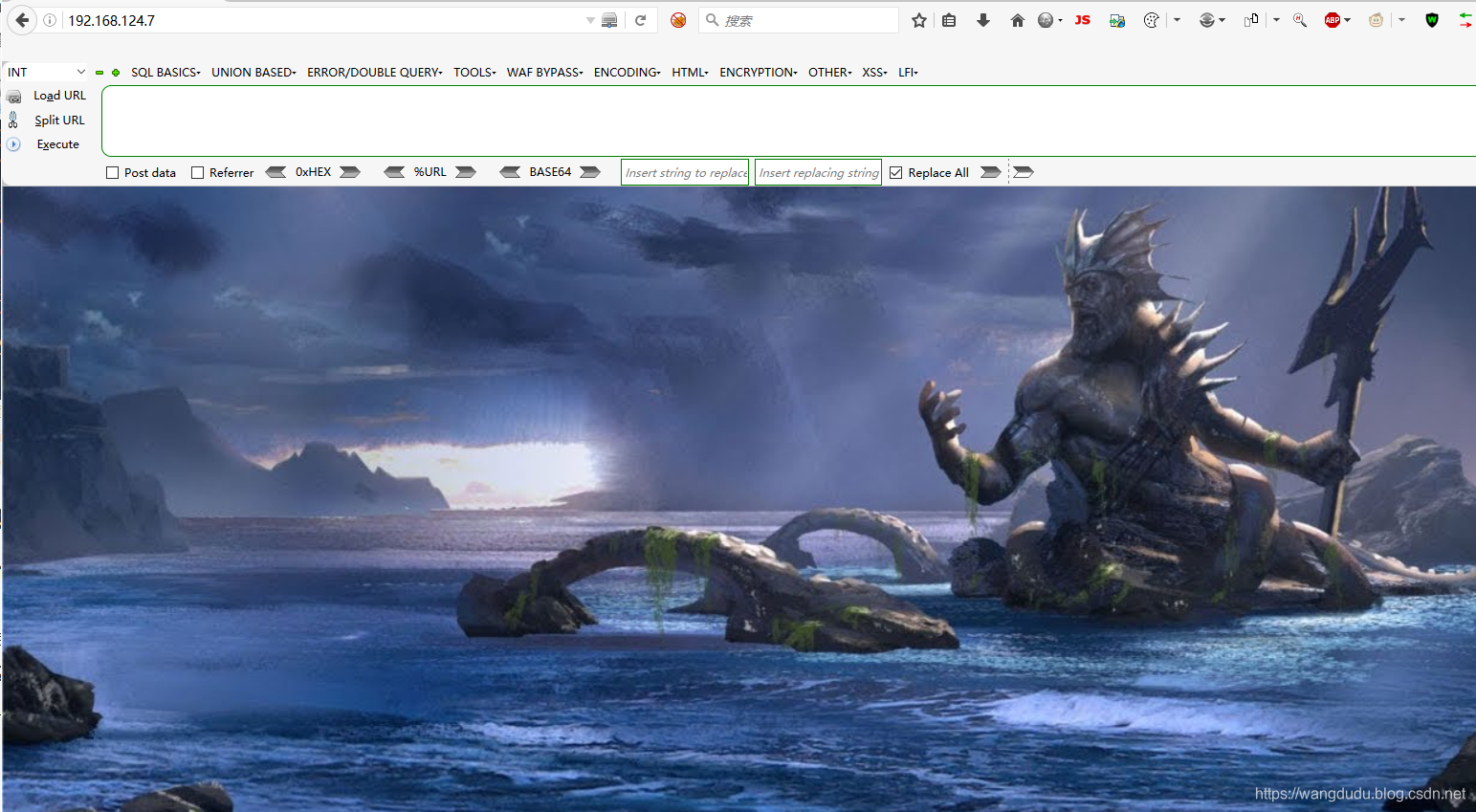The image size is (1476, 812).
Task: Click the Load URL printer-like icon
Action: click(13, 97)
